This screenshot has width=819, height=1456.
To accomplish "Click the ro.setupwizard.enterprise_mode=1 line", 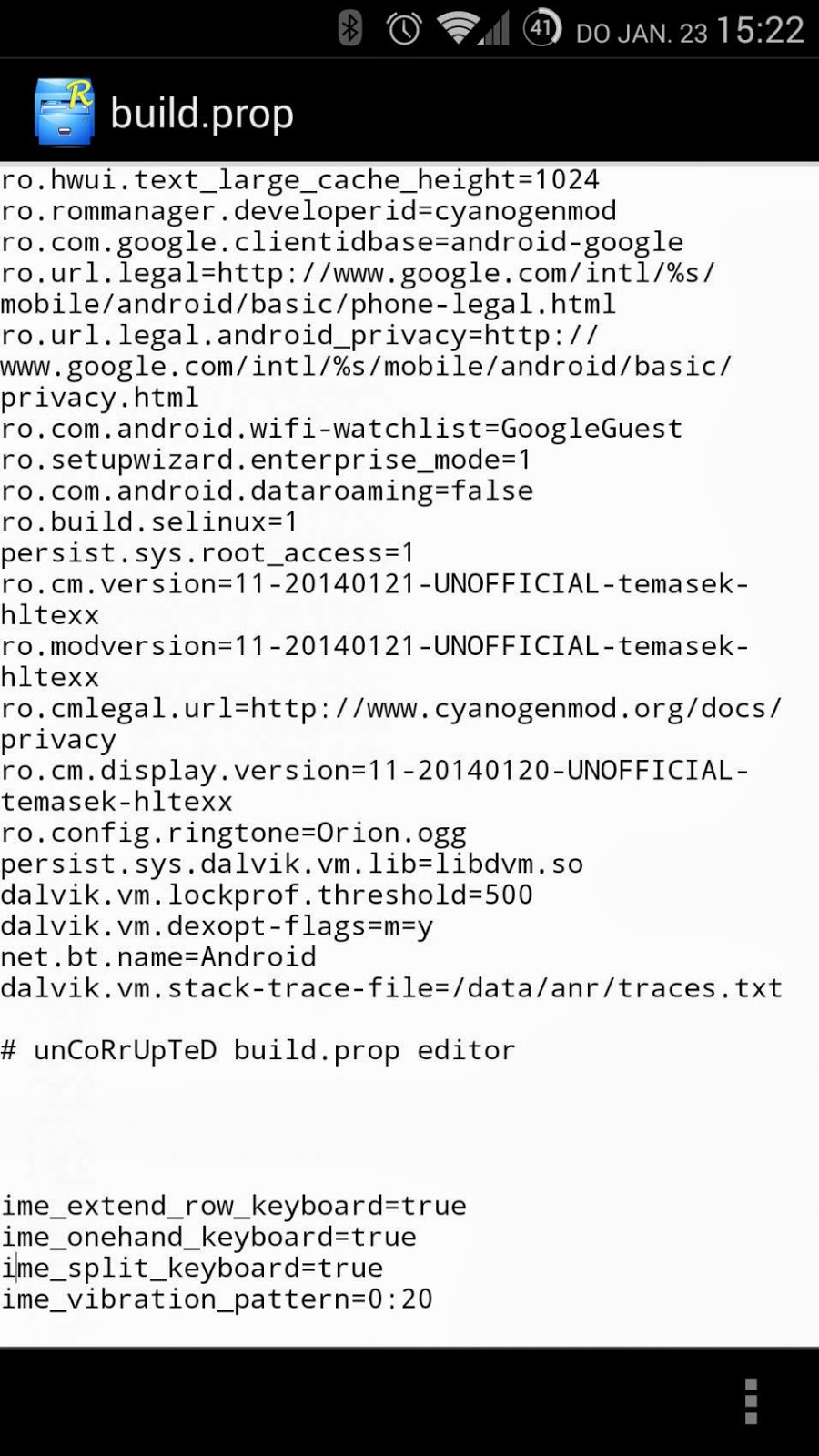I will click(266, 460).
